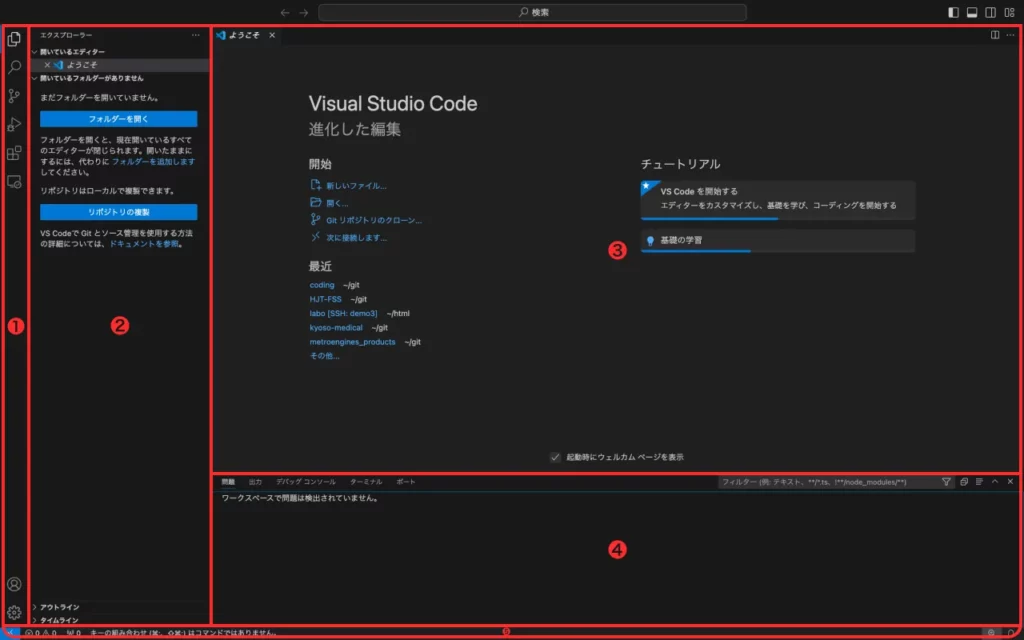Expand the アウトライン section
The height and width of the screenshot is (640, 1024).
[x=121, y=607]
